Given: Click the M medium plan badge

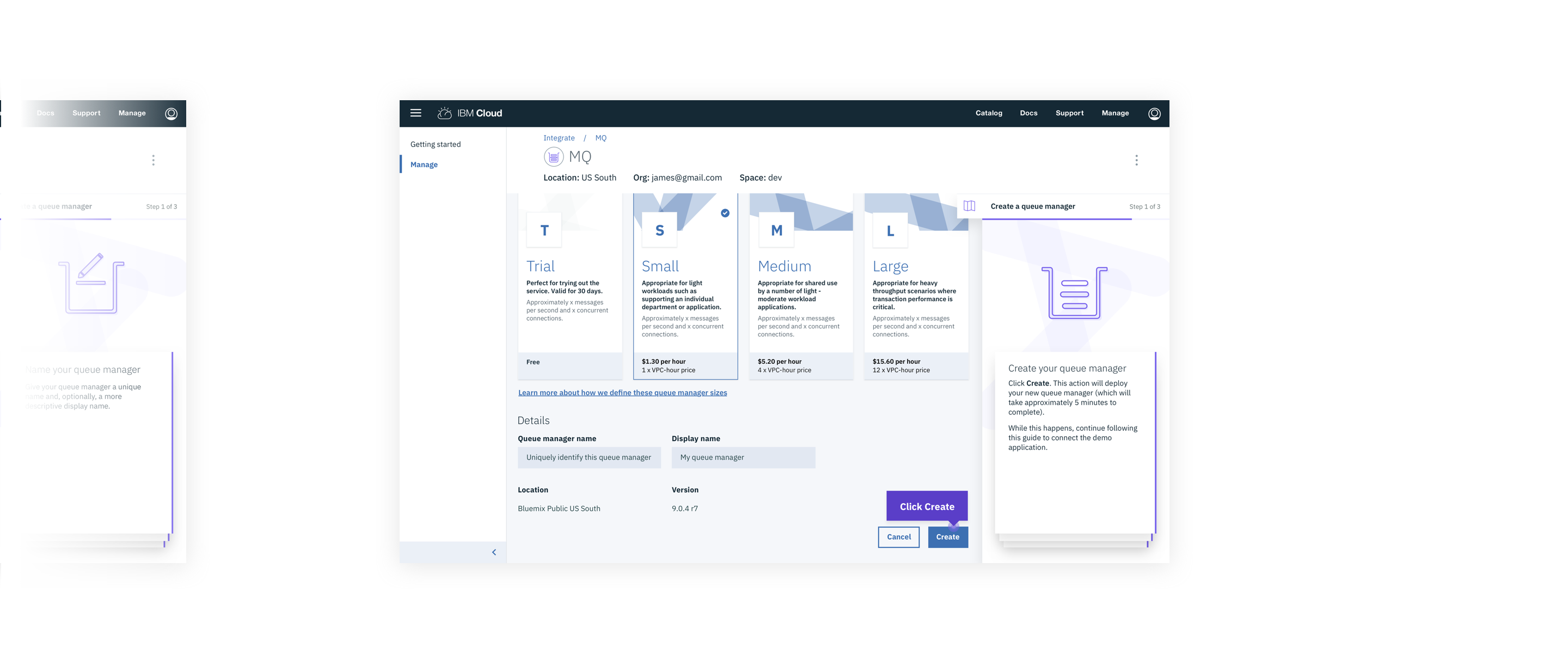Looking at the screenshot, I should coord(776,230).
